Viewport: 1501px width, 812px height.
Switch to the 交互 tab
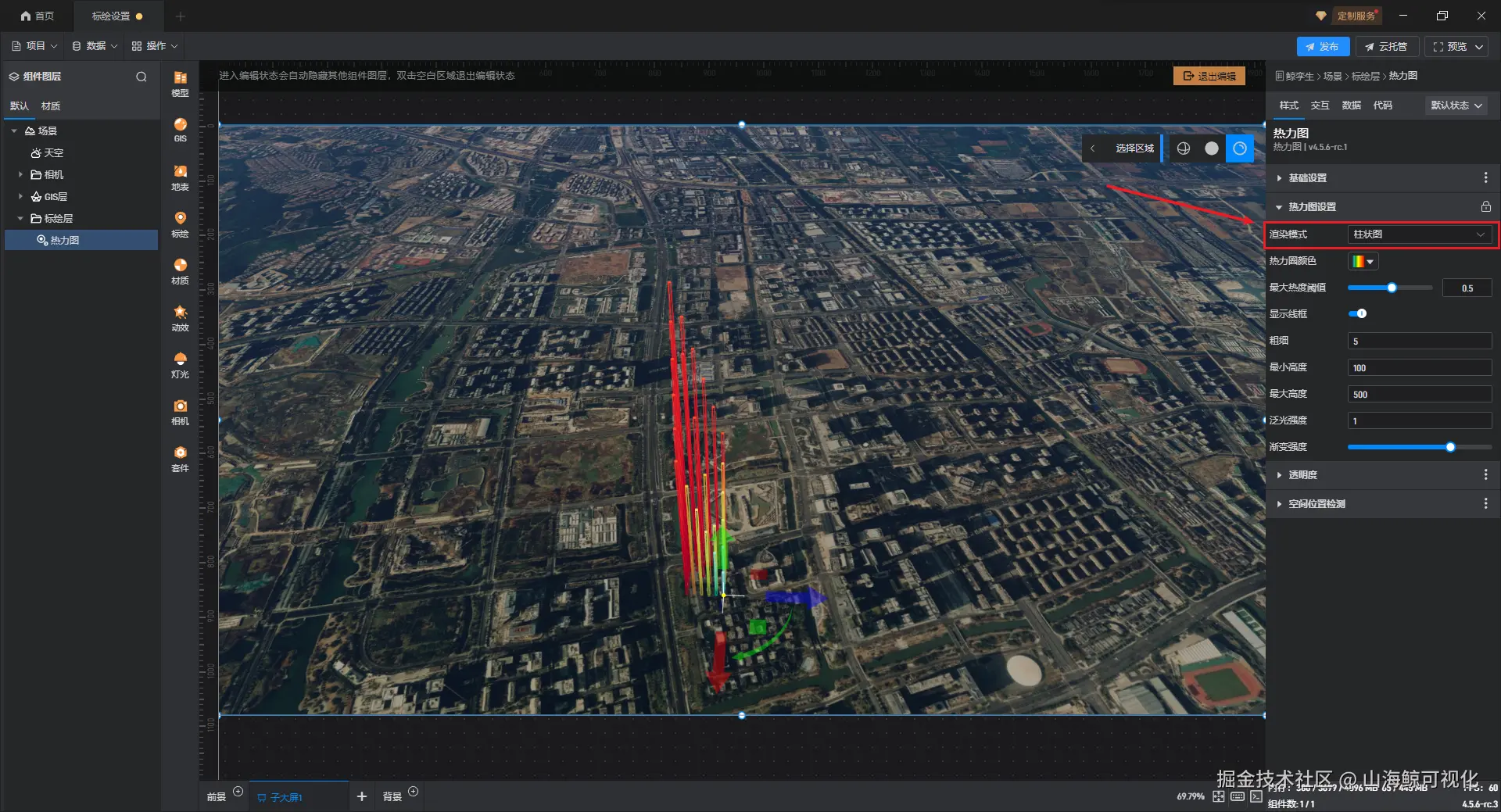(1320, 106)
